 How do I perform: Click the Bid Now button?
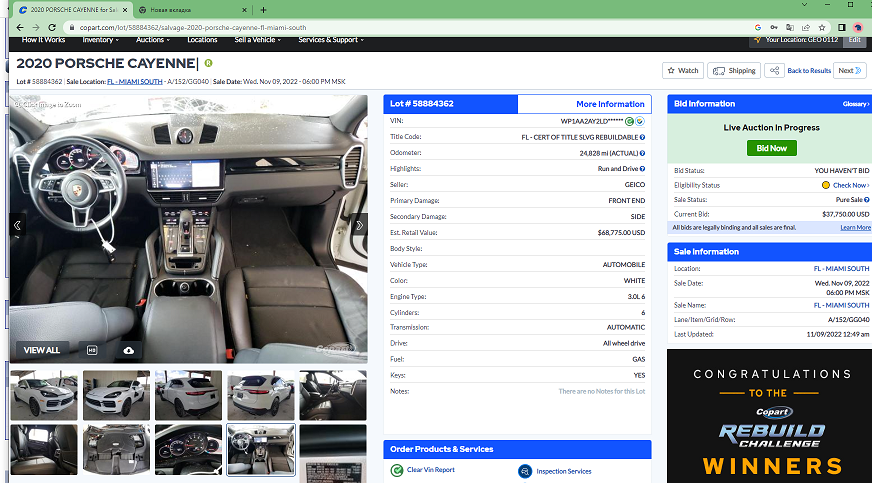771,148
